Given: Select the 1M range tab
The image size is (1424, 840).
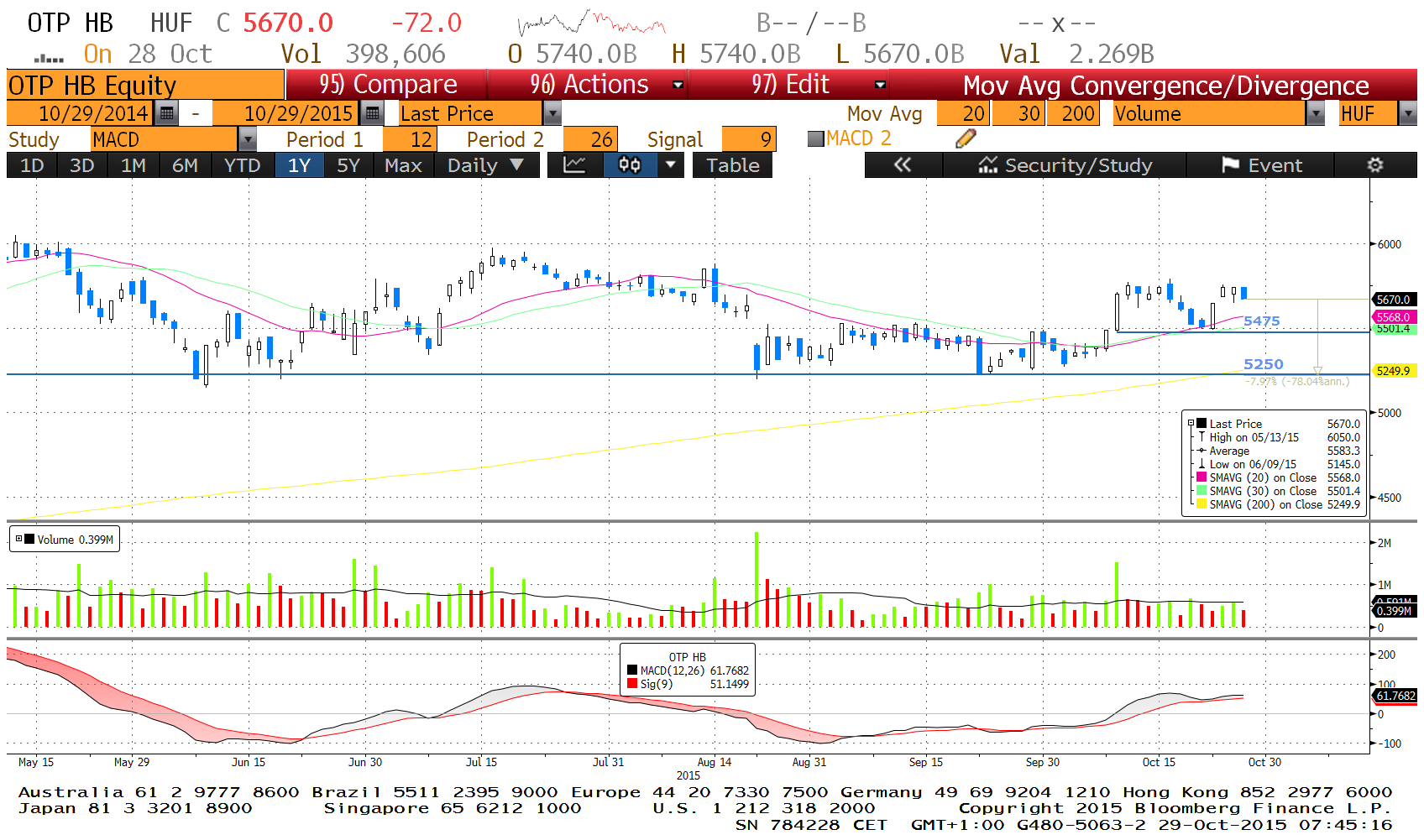Looking at the screenshot, I should 133,165.
